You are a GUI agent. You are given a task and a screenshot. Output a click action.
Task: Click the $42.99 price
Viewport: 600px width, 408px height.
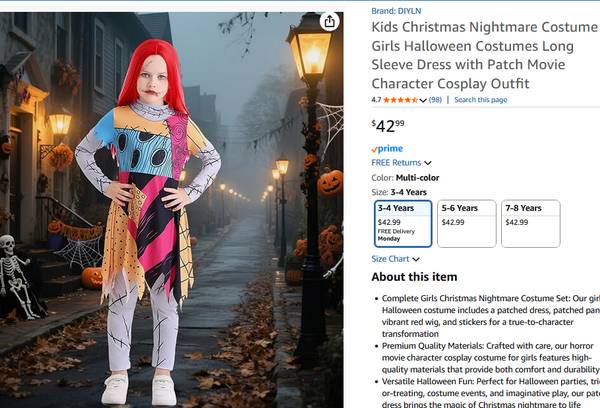click(x=388, y=125)
